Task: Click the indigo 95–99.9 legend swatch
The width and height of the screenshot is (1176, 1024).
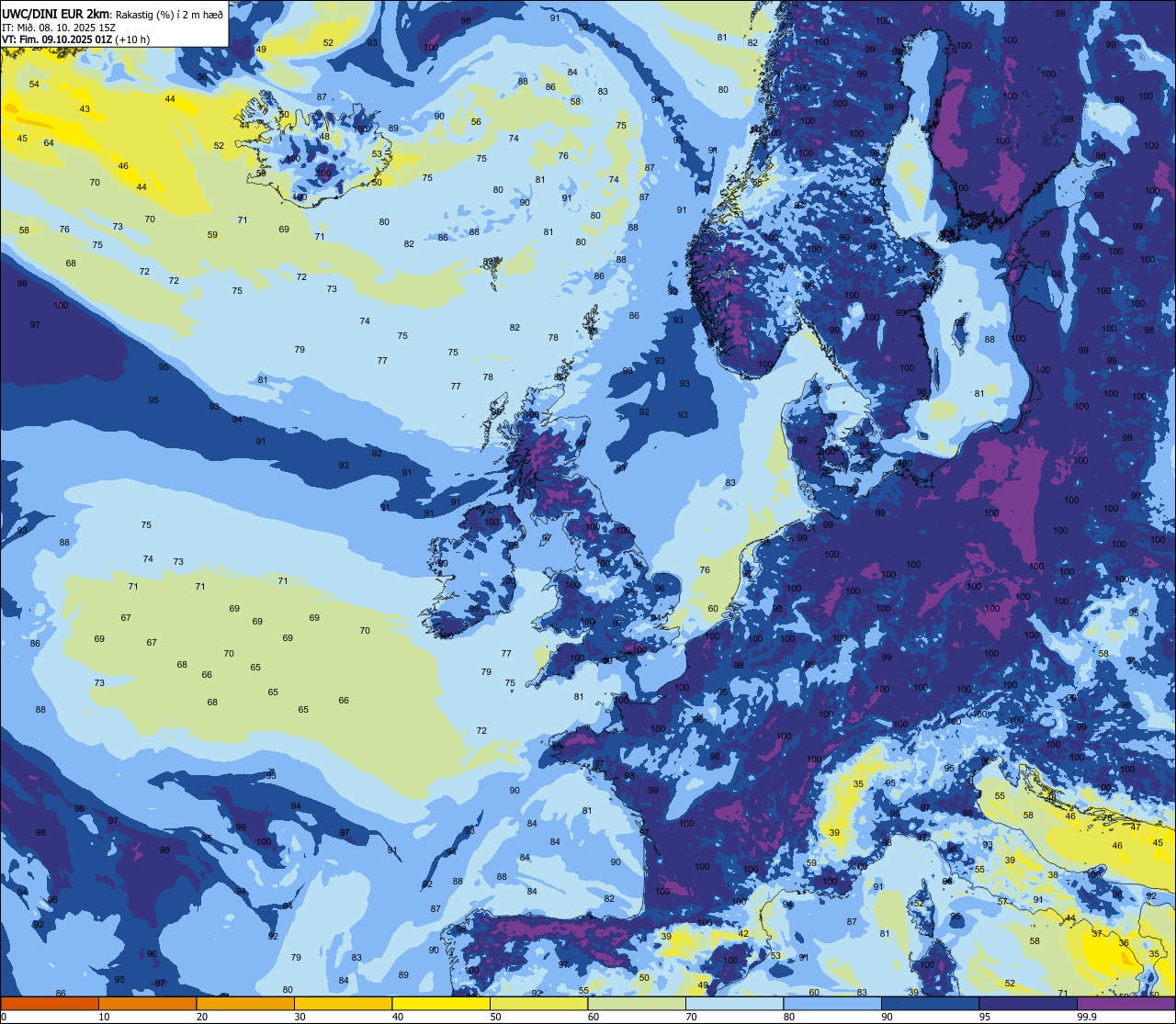Action: click(x=1028, y=1003)
